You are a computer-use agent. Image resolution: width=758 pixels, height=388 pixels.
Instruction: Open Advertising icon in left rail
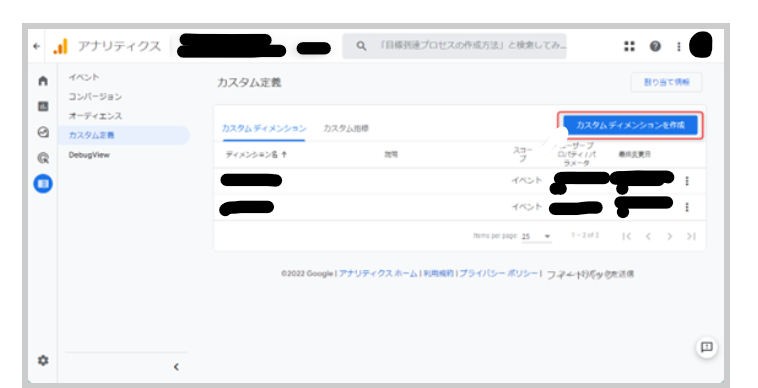pos(43,158)
